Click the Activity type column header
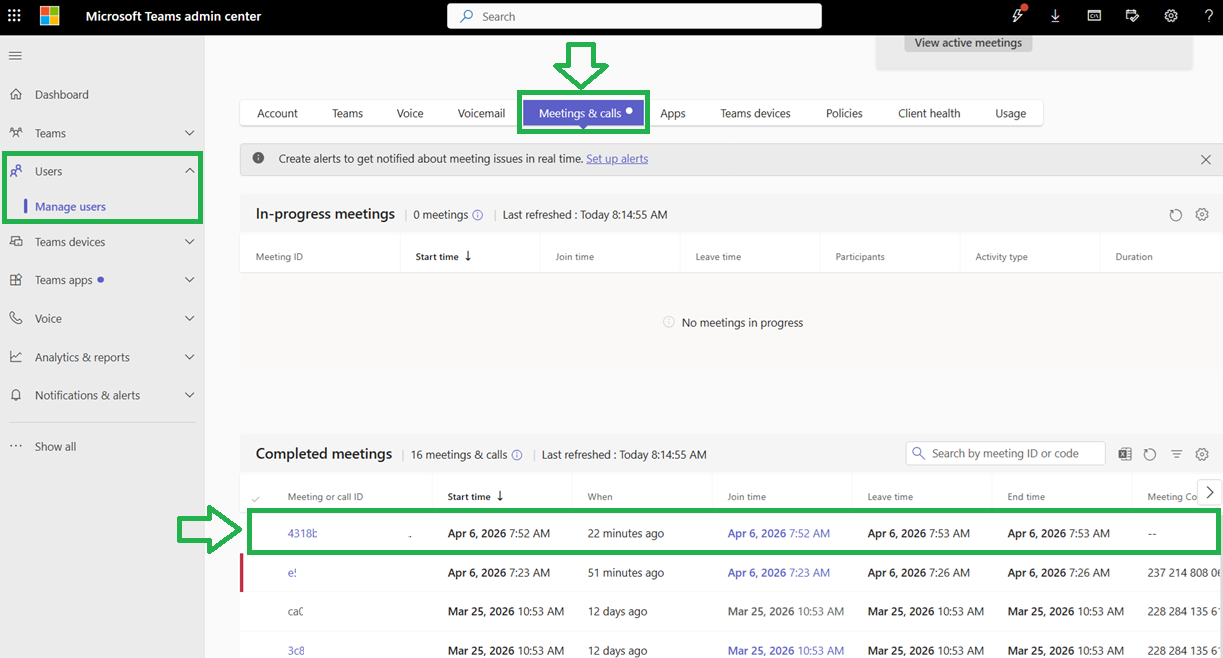This screenshot has width=1223, height=658. tap(1001, 257)
